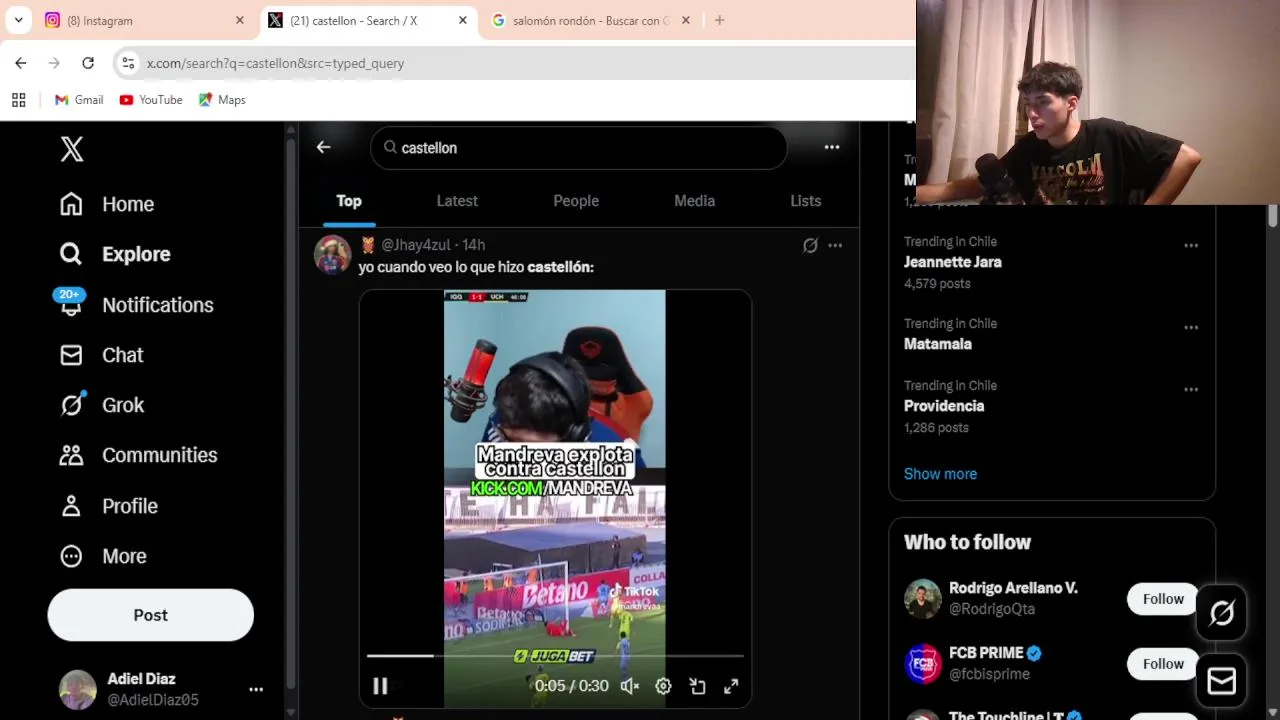The height and width of the screenshot is (720, 1280).
Task: Open the YouTube bookmark
Action: tap(151, 100)
